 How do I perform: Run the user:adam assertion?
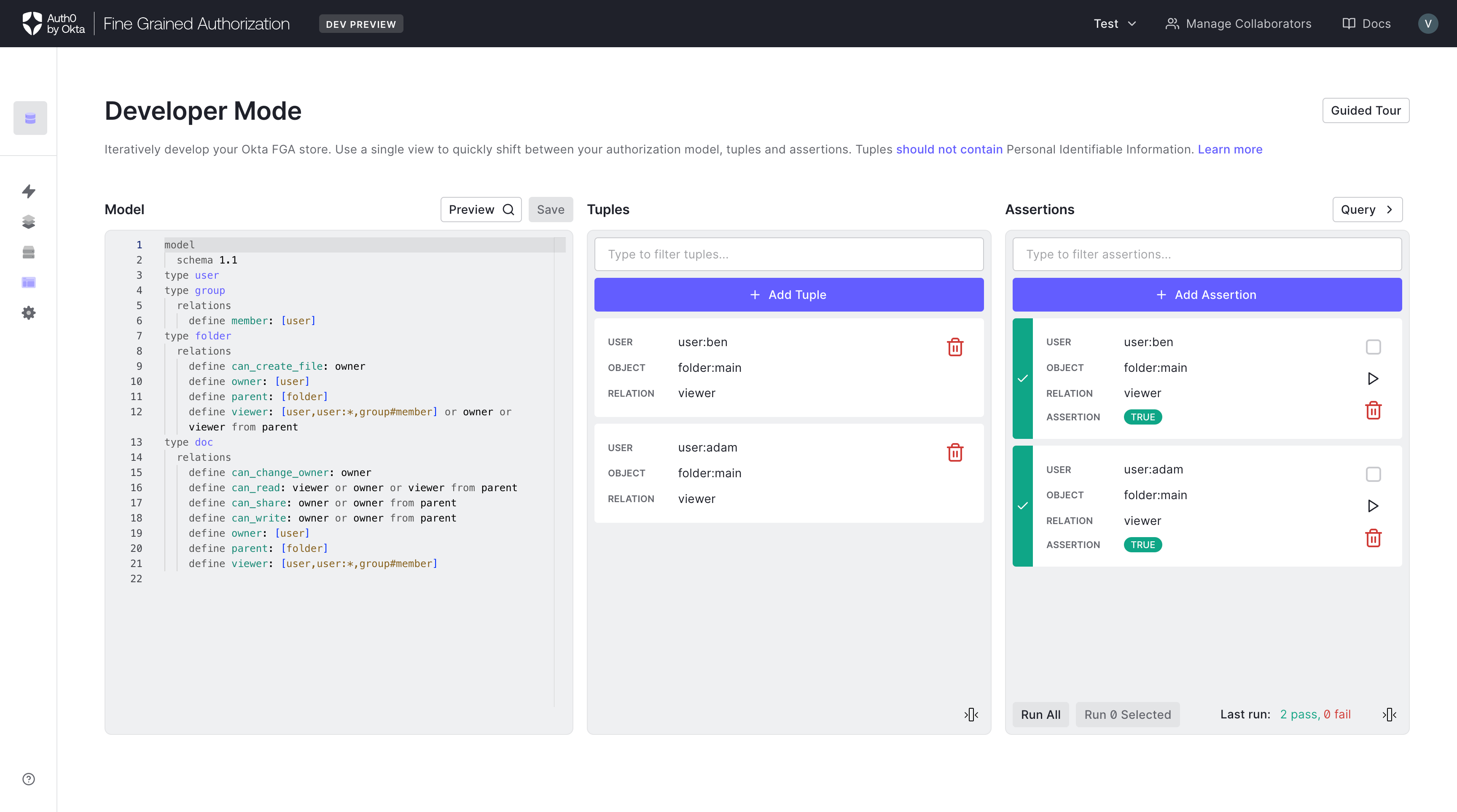pos(1373,505)
